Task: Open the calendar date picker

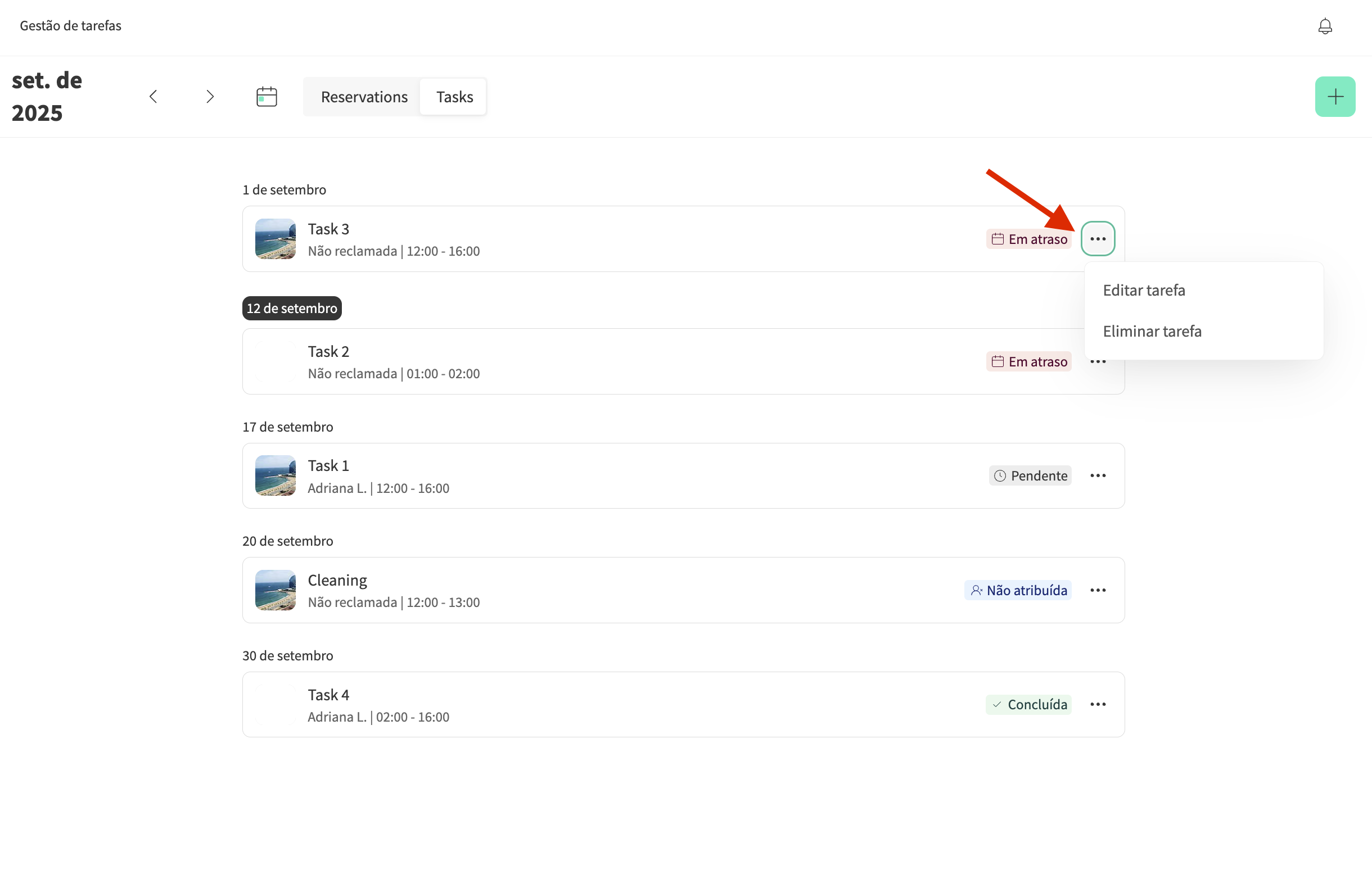Action: 267,97
